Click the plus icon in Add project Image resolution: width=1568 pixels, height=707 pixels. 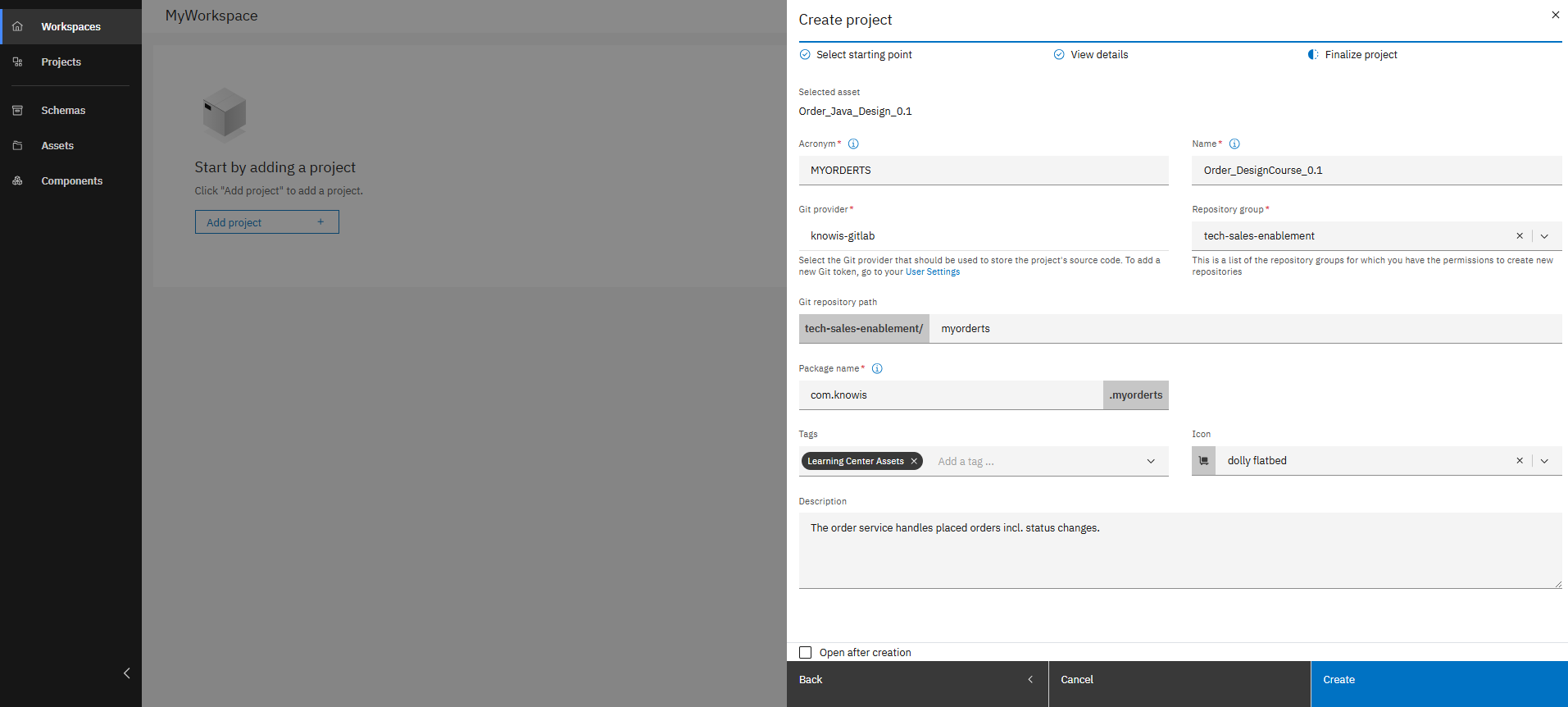tap(320, 222)
